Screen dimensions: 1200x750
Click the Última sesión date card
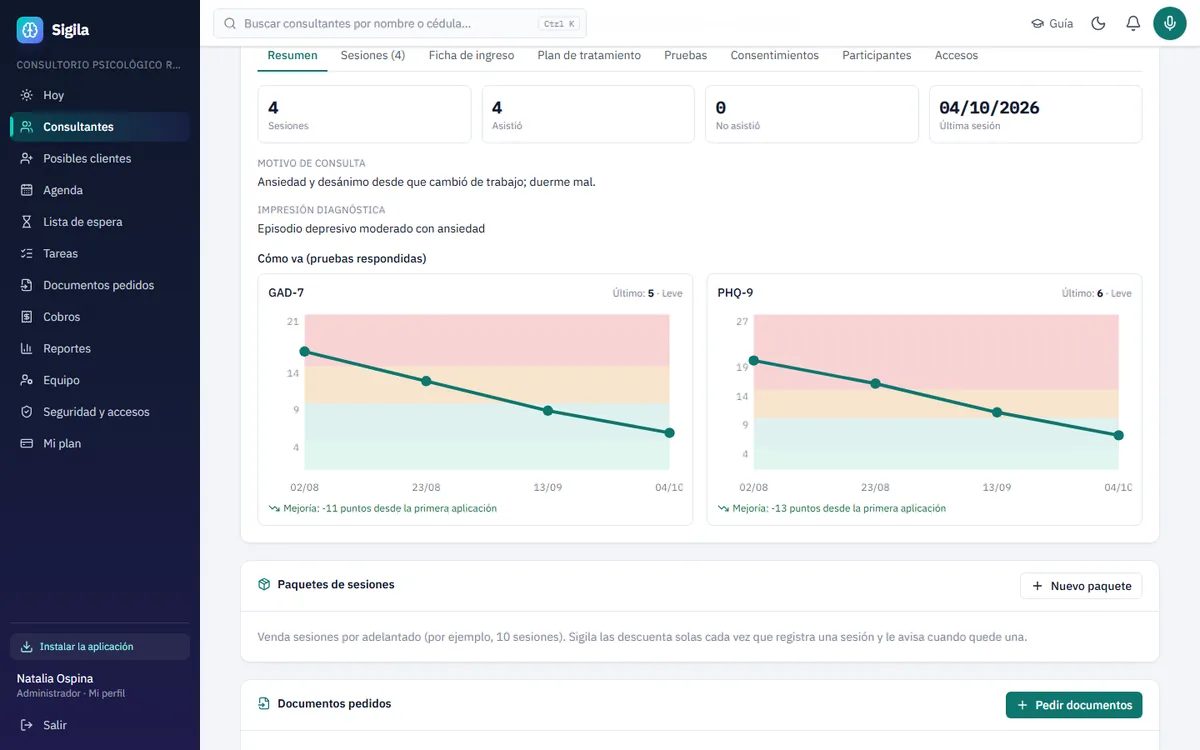point(1036,114)
